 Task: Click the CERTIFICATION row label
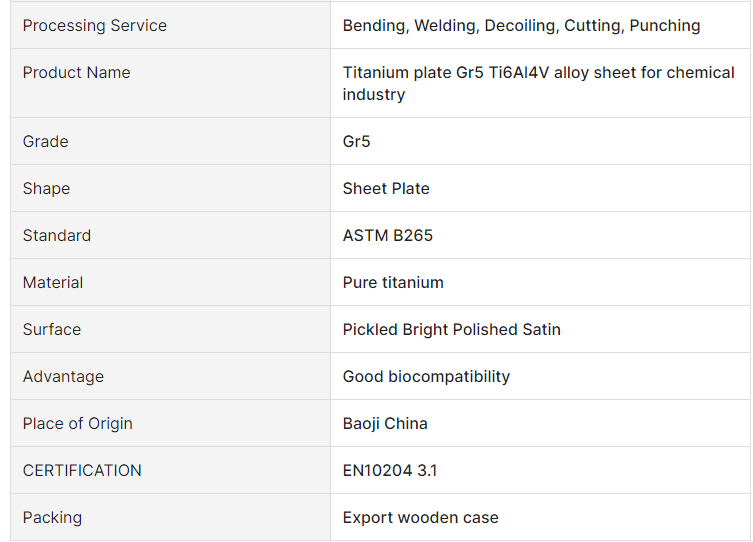pos(82,470)
